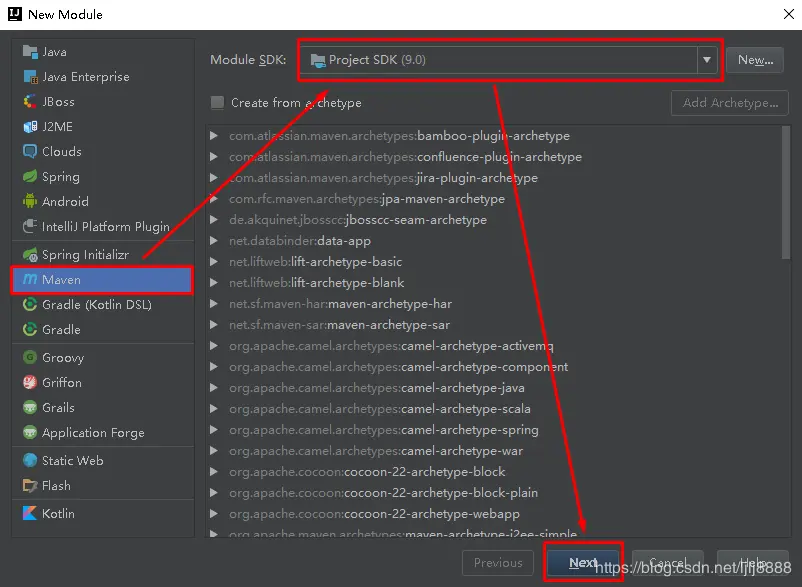The image size is (802, 587).
Task: Expand camel-archetype-war node
Action: [214, 450]
